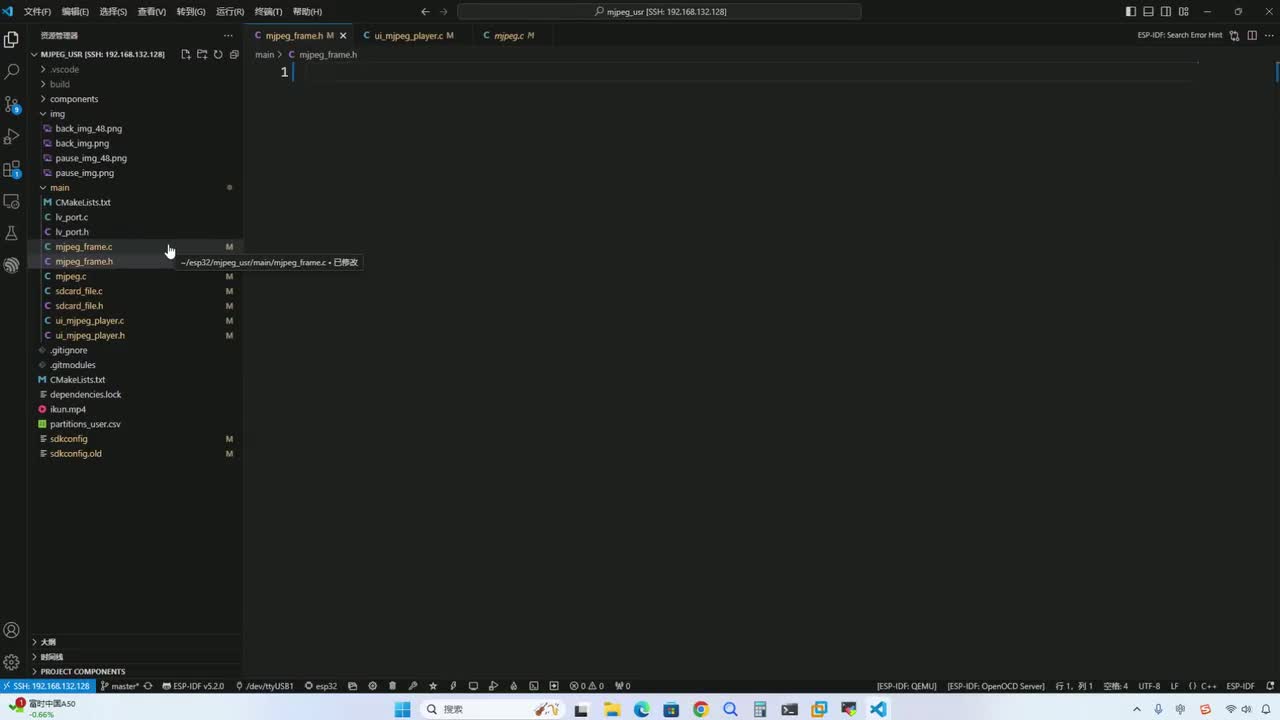Open the ESP-IDF SDK configuration gear

pyautogui.click(x=373, y=686)
